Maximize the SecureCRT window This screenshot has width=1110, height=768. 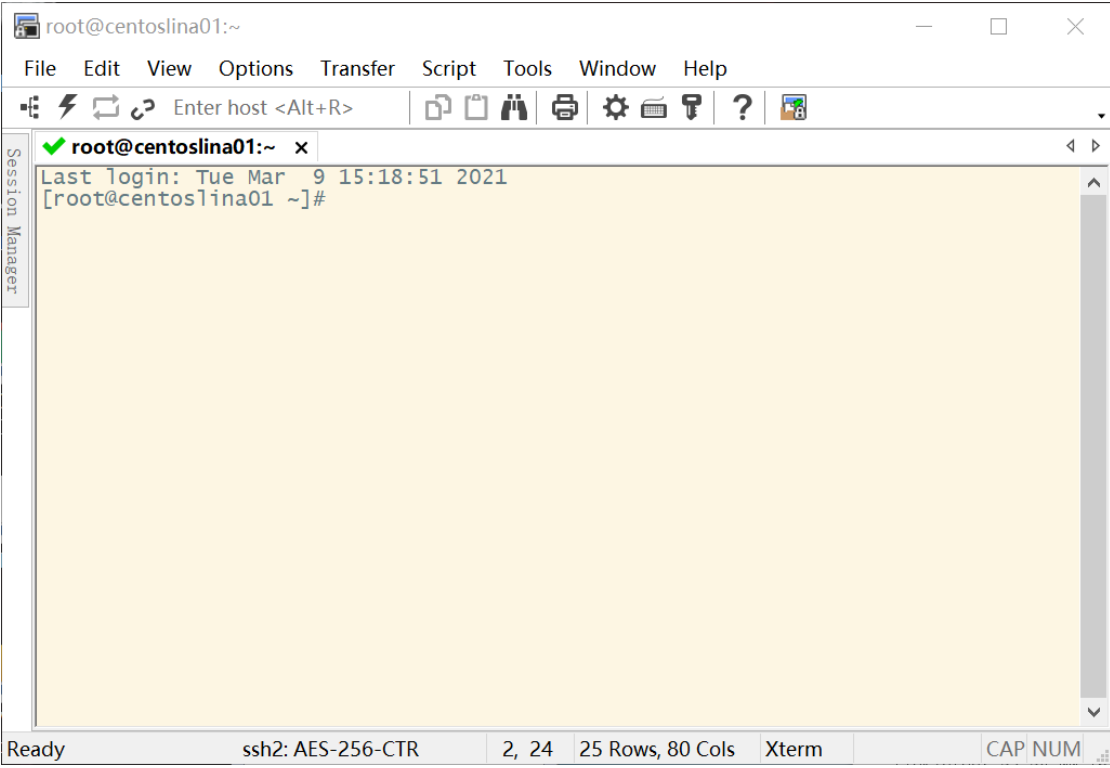[998, 27]
